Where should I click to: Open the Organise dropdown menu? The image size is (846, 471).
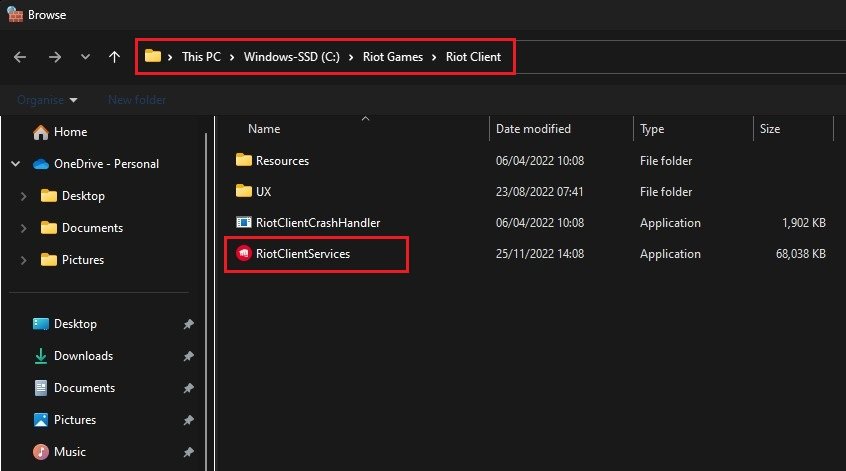[x=46, y=100]
